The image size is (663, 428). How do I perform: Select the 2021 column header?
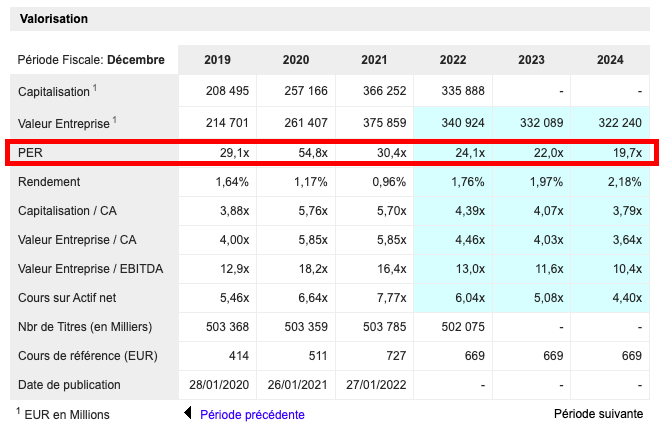click(374, 60)
